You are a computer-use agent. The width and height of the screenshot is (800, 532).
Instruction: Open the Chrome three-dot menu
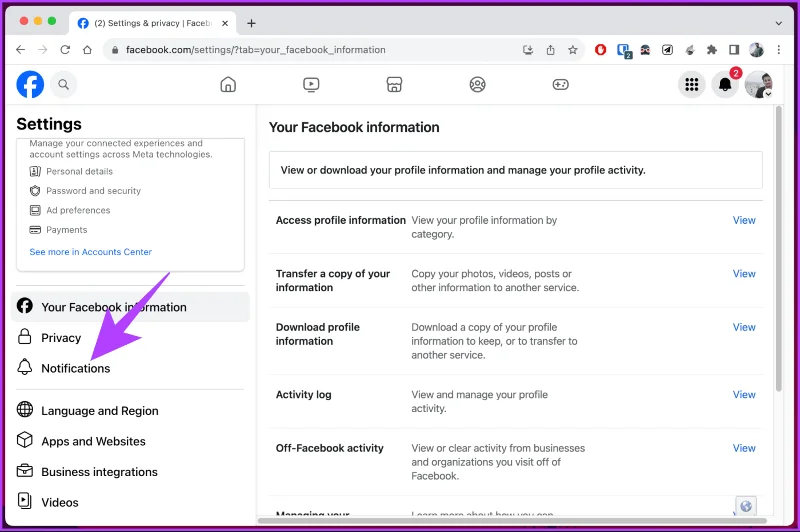tap(779, 49)
